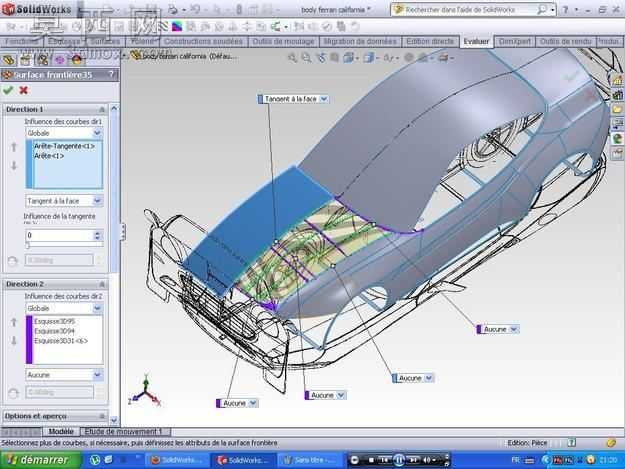This screenshot has height=469, width=625.
Task: Click the Zoom to Fit view icon
Action: click(293, 58)
